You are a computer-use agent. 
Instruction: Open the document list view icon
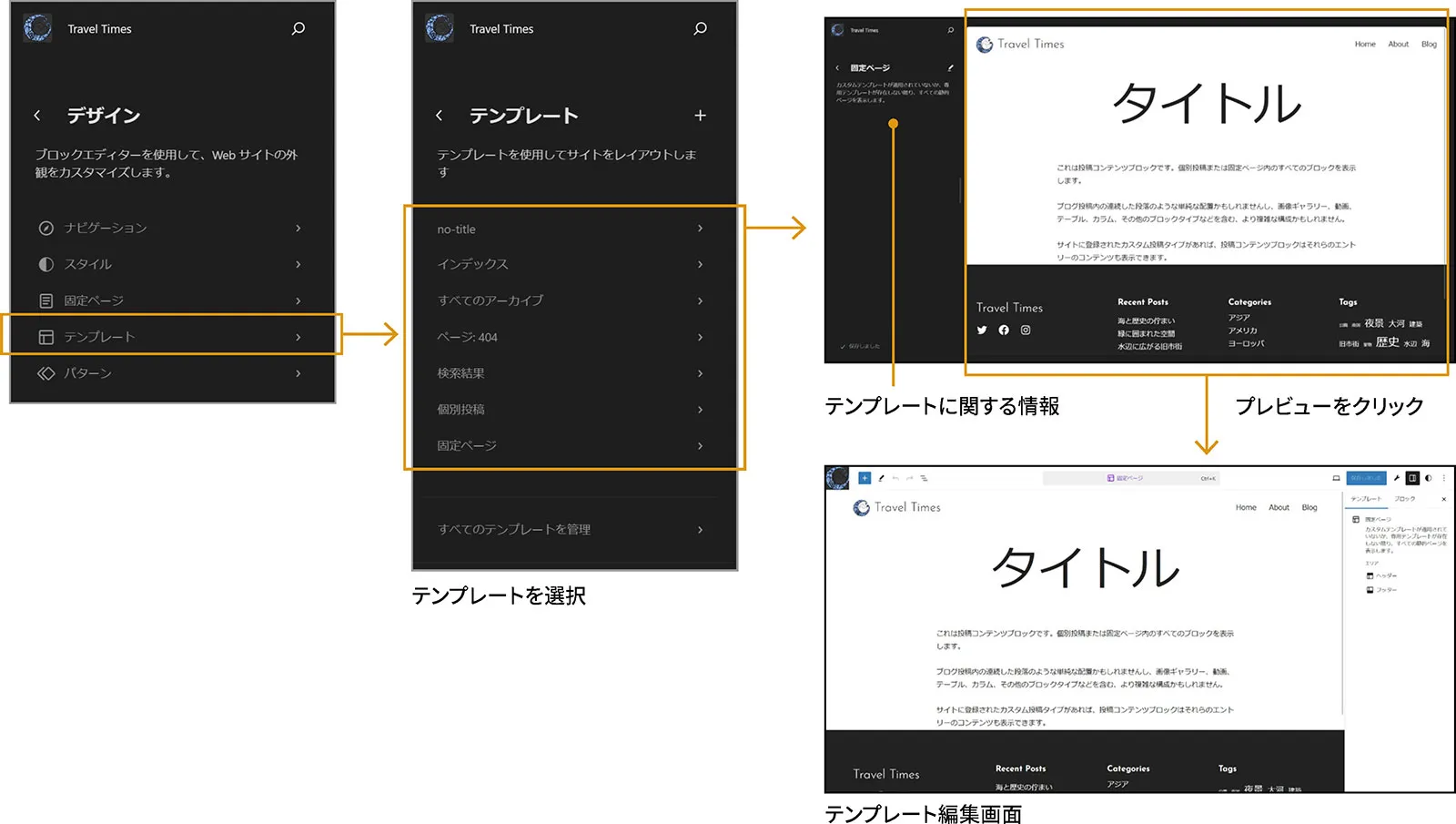point(924,477)
